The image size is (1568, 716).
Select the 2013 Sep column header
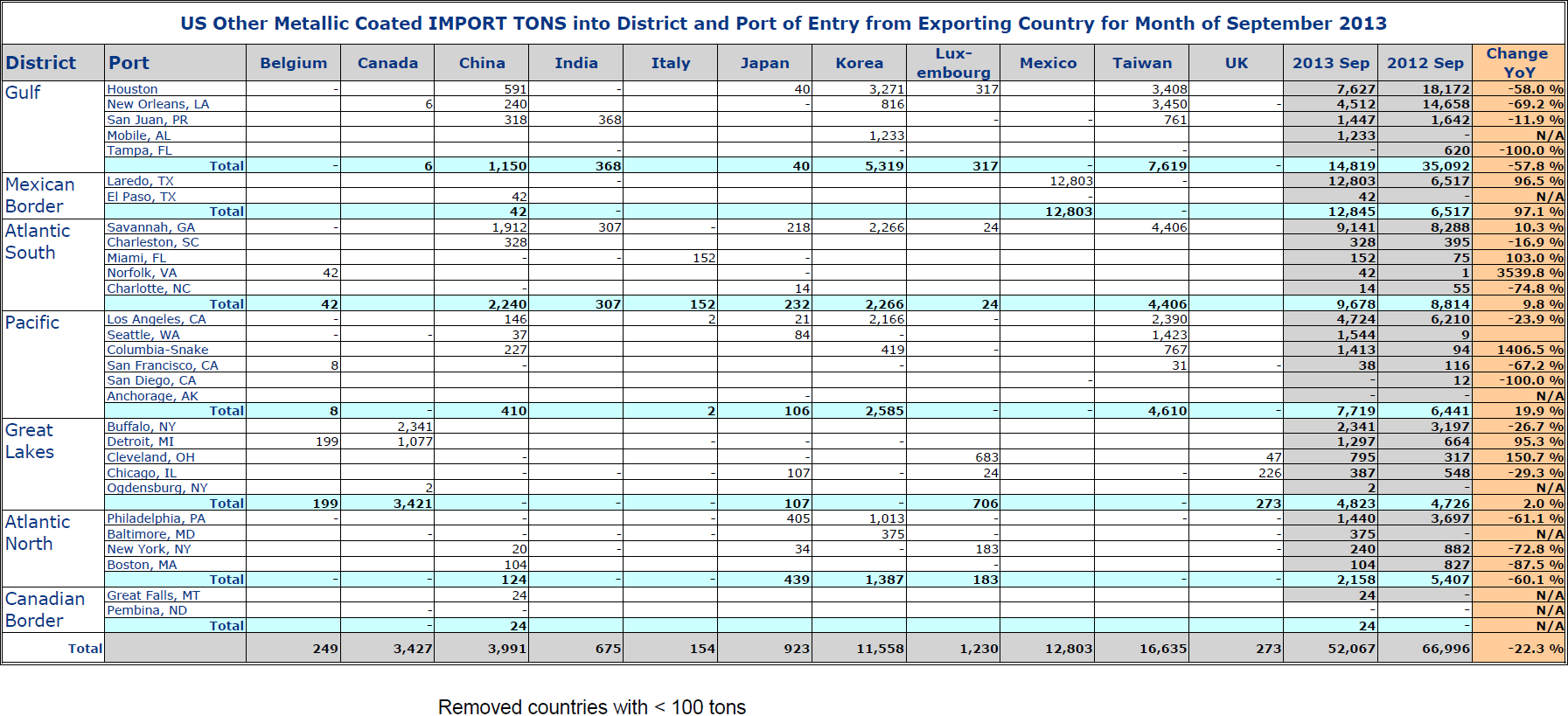1330,63
